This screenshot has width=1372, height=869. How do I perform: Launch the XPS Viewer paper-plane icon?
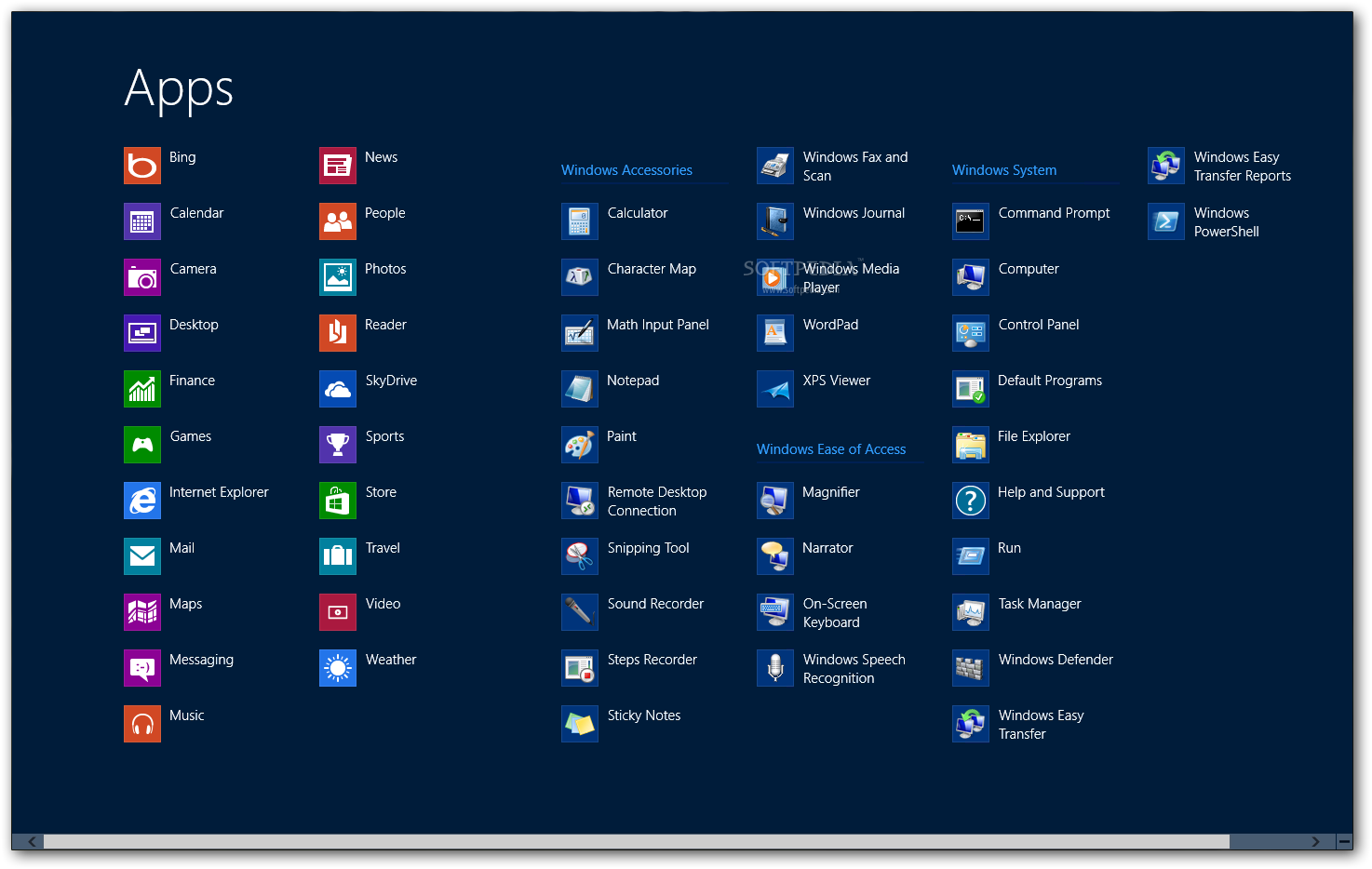(775, 389)
